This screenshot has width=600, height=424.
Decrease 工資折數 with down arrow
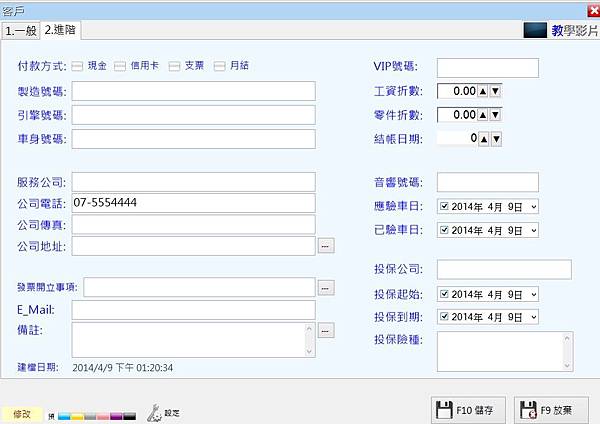(496, 91)
